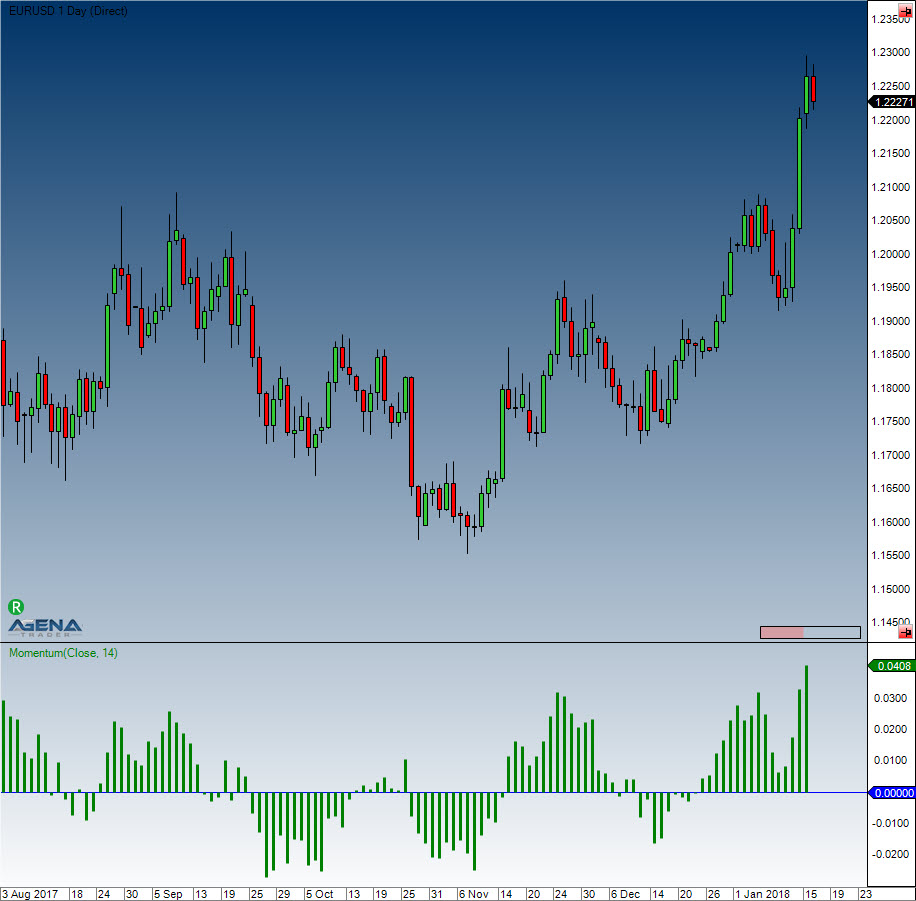Click the 5 Sep date axis label
Image resolution: width=916 pixels, height=901 pixels.
[166, 893]
